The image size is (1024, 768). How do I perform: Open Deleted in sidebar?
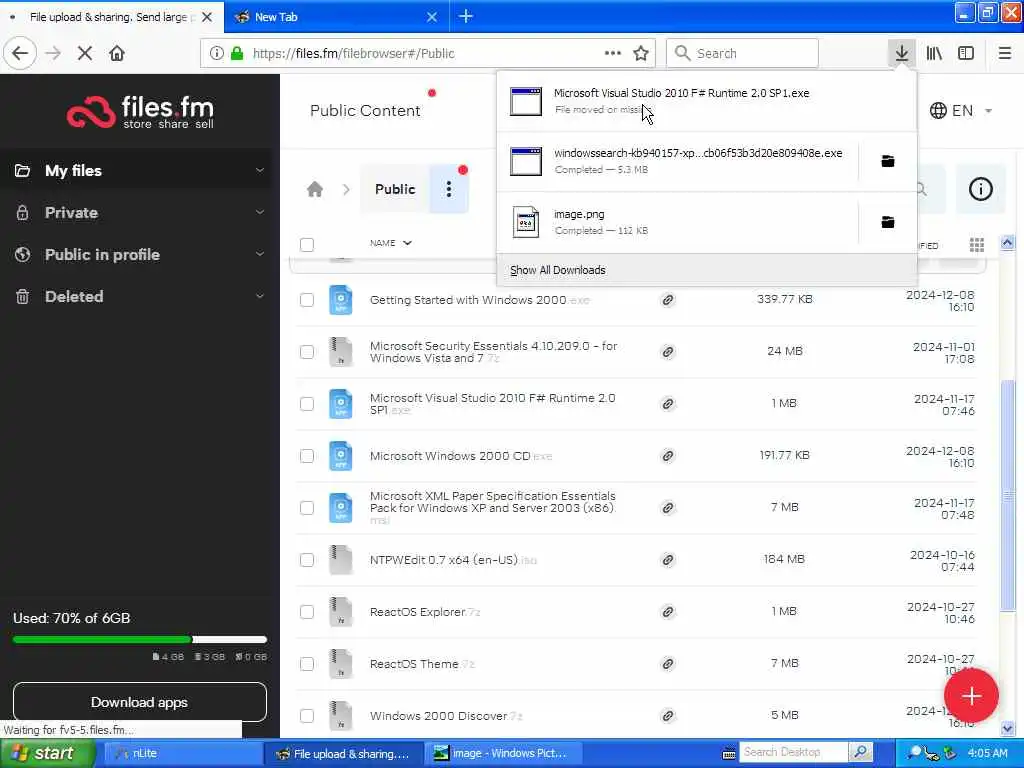pyautogui.click(x=74, y=296)
